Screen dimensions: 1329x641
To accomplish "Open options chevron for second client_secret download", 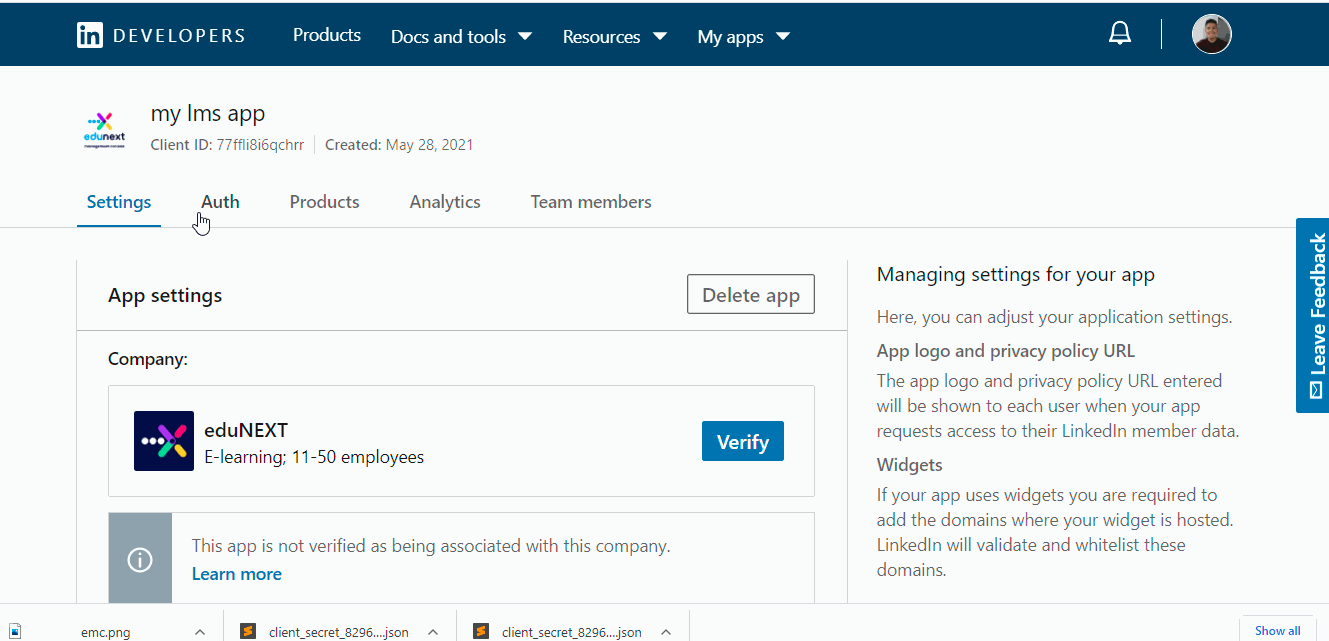I will pyautogui.click(x=666, y=632).
